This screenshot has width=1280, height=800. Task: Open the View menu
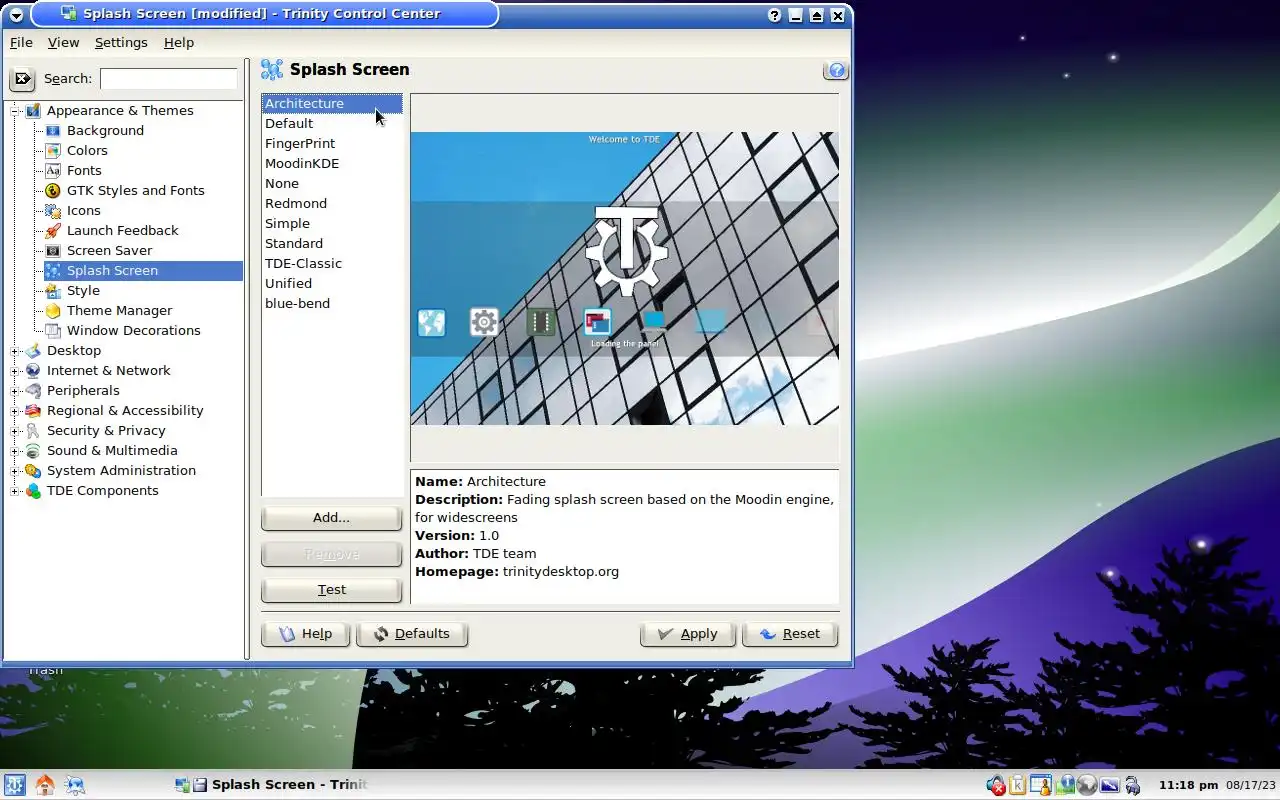[63, 42]
